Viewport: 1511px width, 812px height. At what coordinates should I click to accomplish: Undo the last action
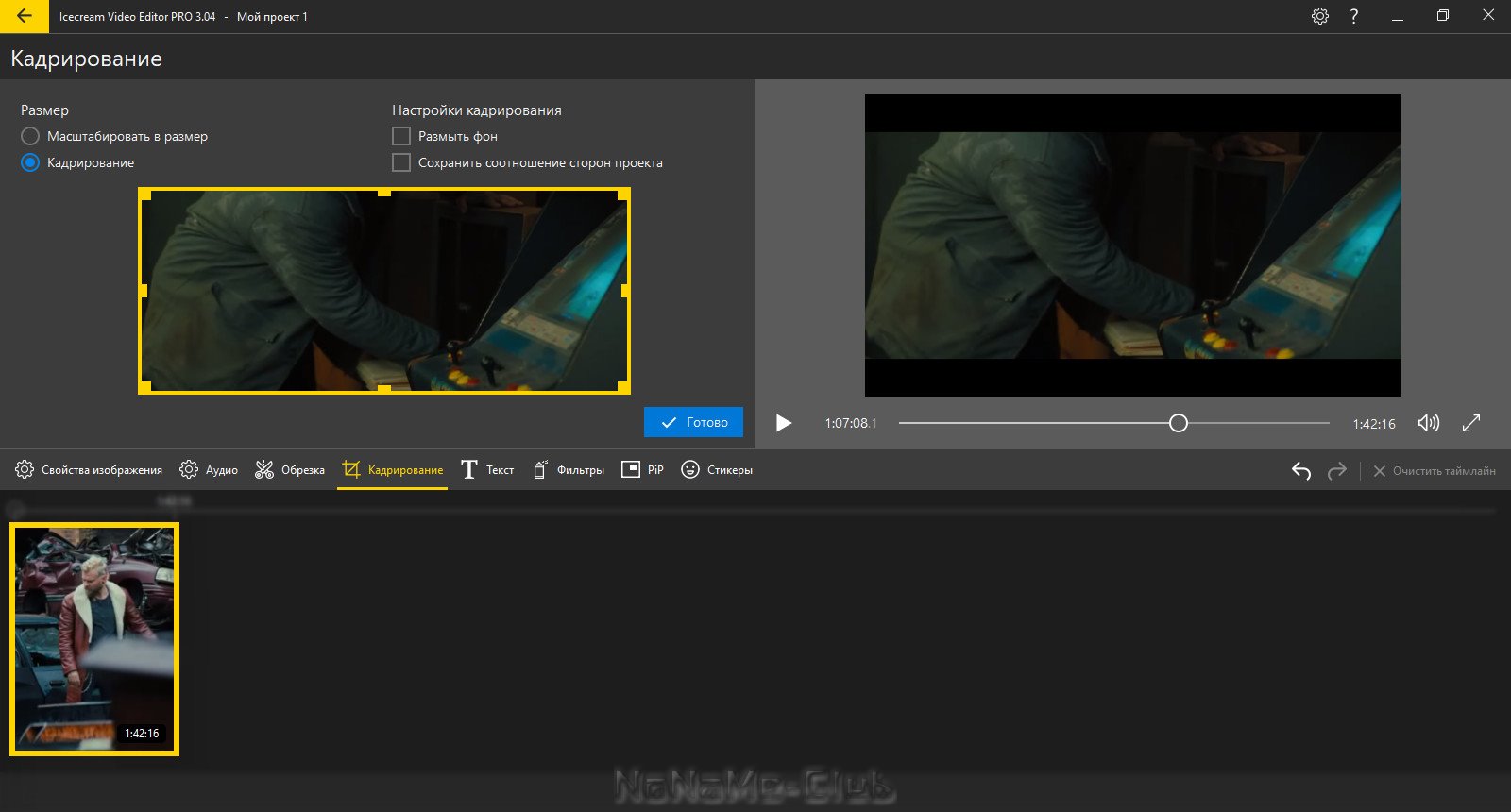pyautogui.click(x=1301, y=470)
